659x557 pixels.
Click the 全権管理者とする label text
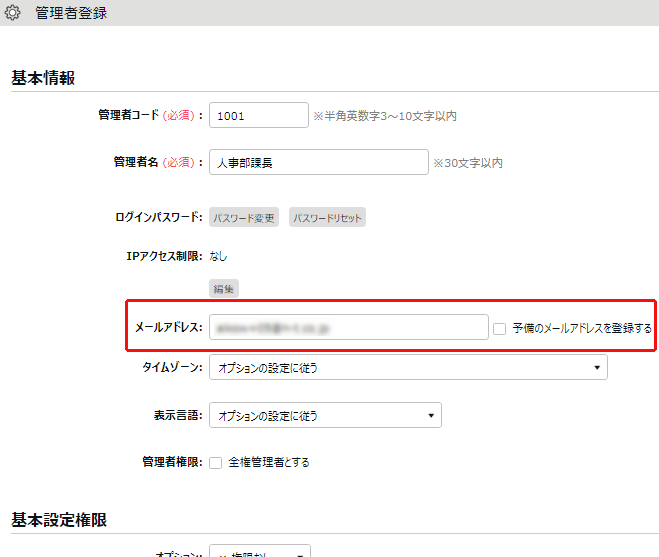click(269, 462)
